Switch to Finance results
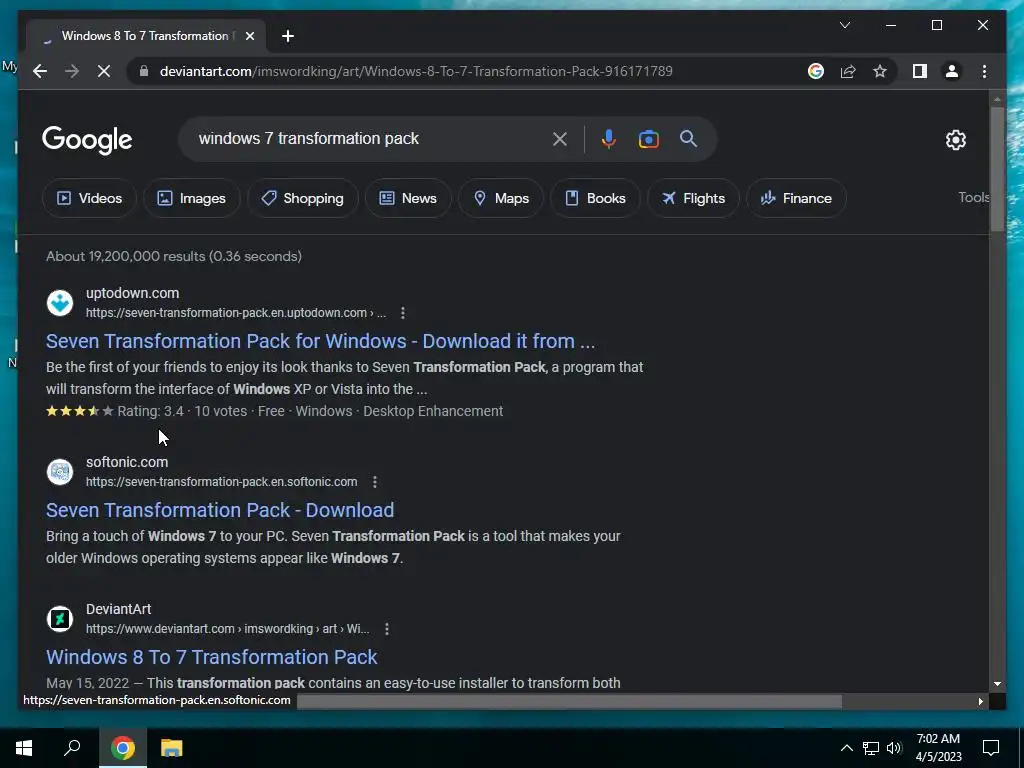Screen dimensions: 1024x768 click(x=796, y=198)
